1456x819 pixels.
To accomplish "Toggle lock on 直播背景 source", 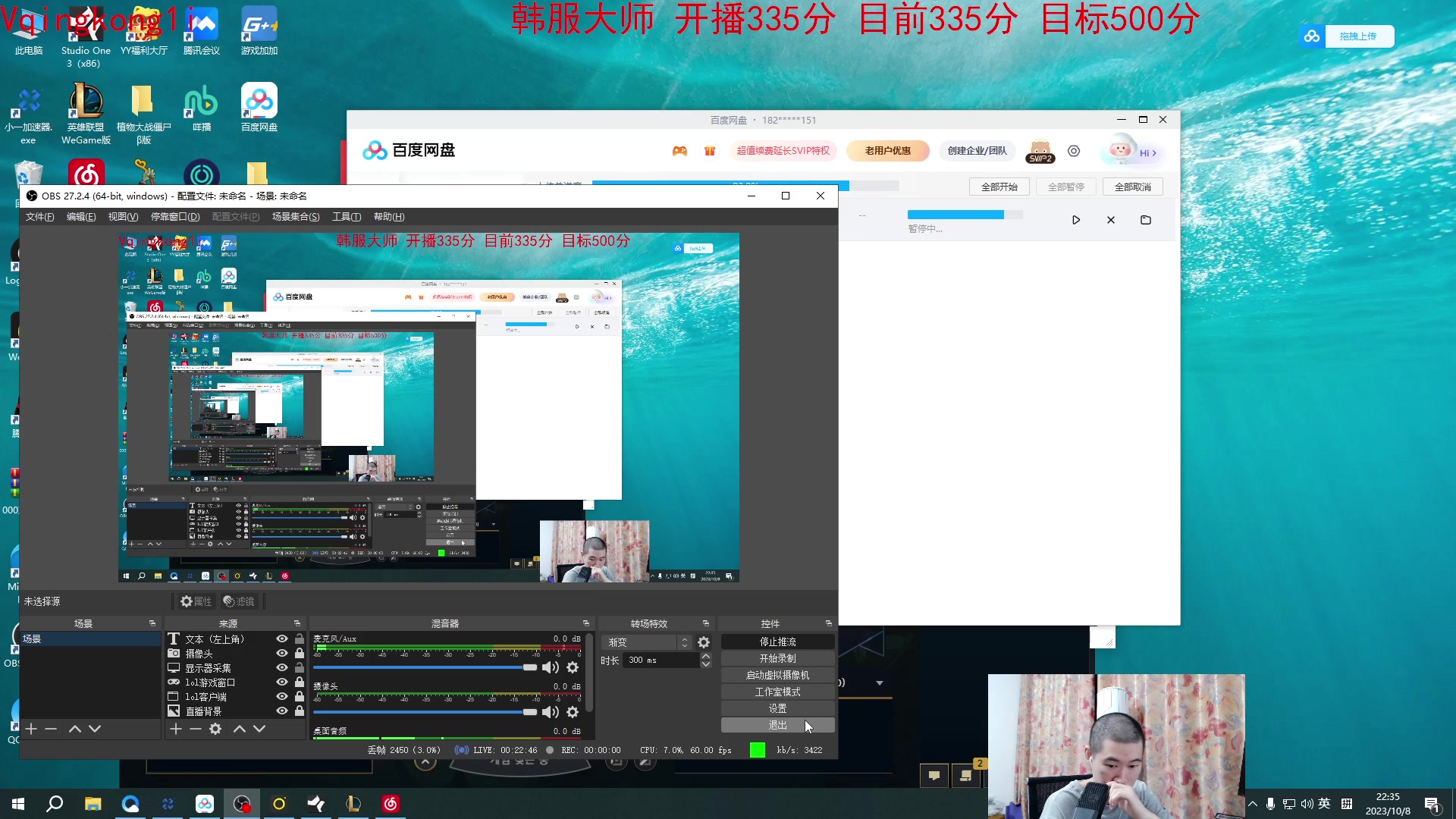I will click(x=300, y=711).
